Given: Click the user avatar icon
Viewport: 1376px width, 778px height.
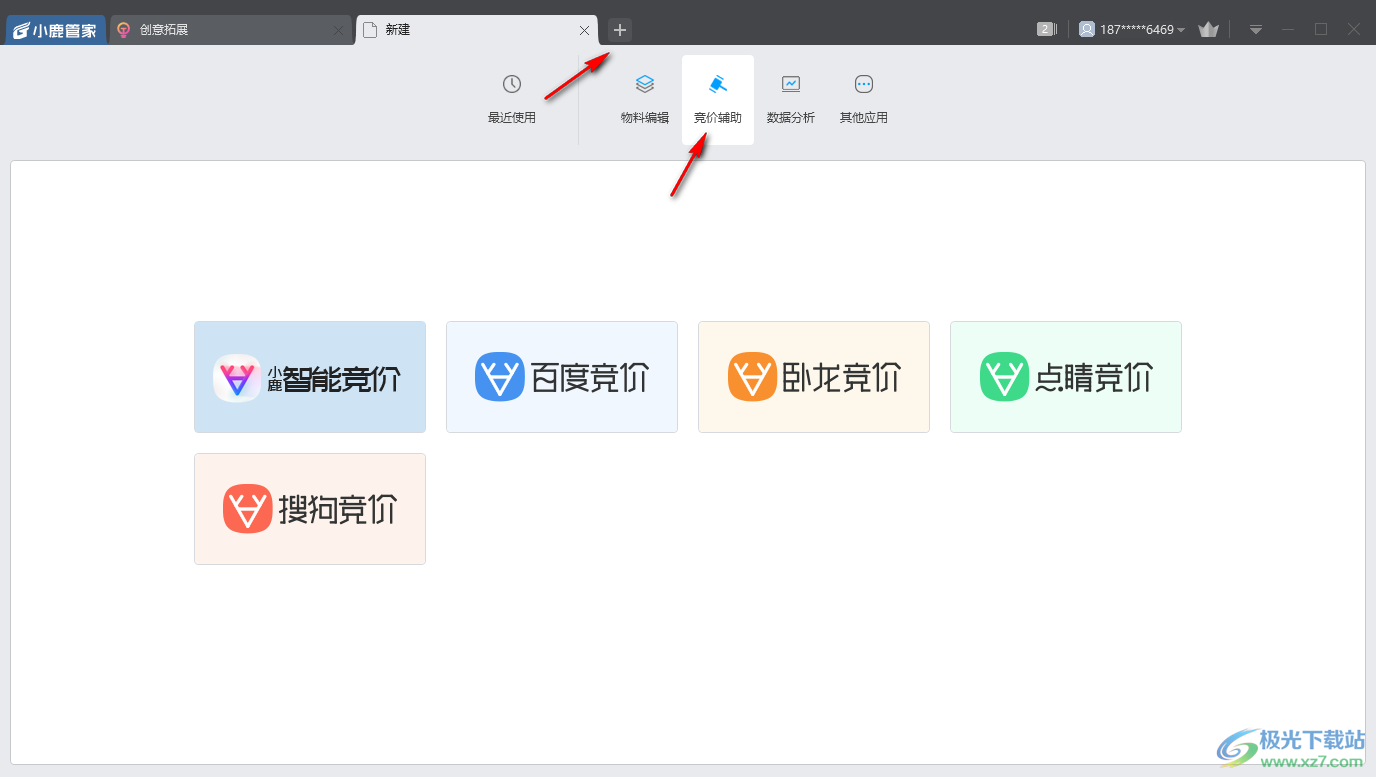Looking at the screenshot, I should click(1087, 29).
